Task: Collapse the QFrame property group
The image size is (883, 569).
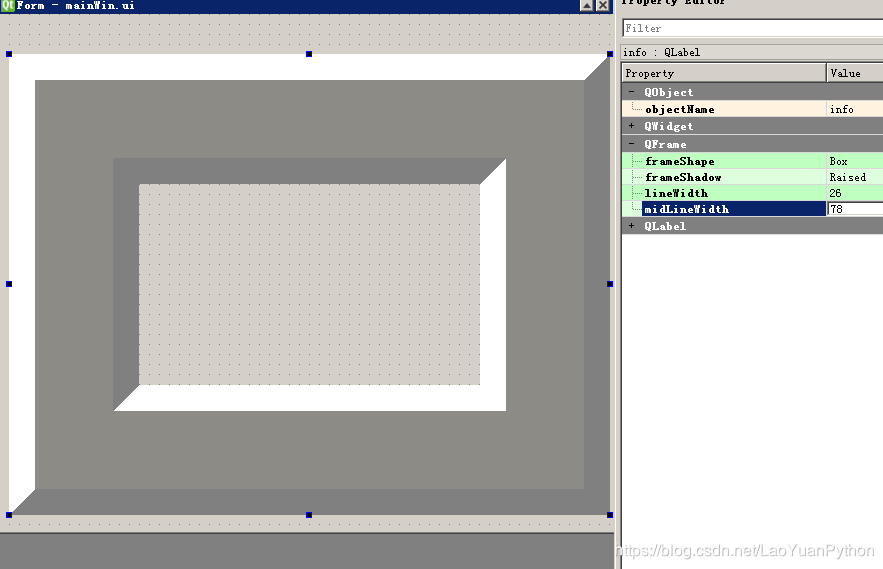Action: [631, 144]
